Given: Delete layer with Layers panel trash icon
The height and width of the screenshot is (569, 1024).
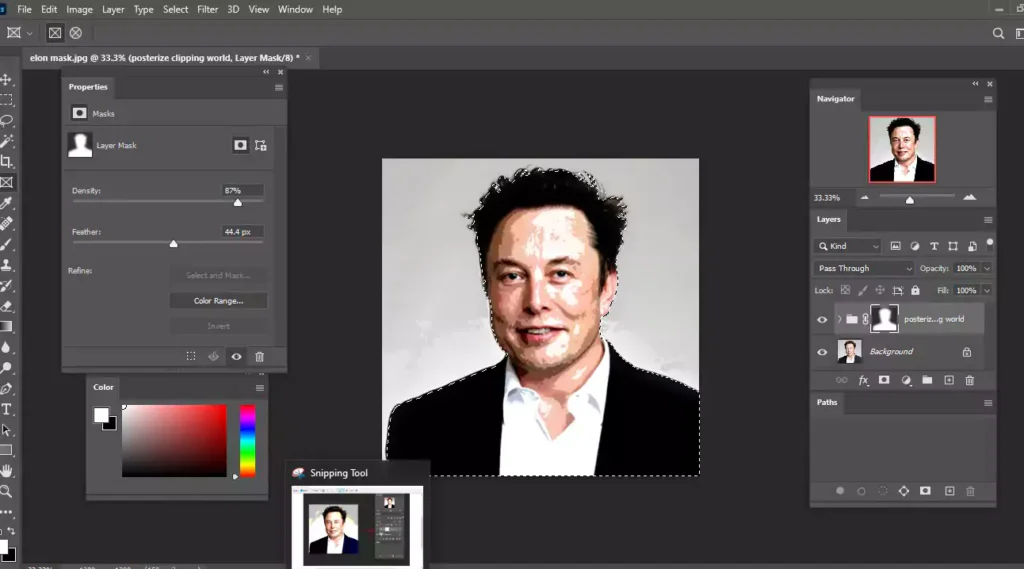Looking at the screenshot, I should pos(970,380).
